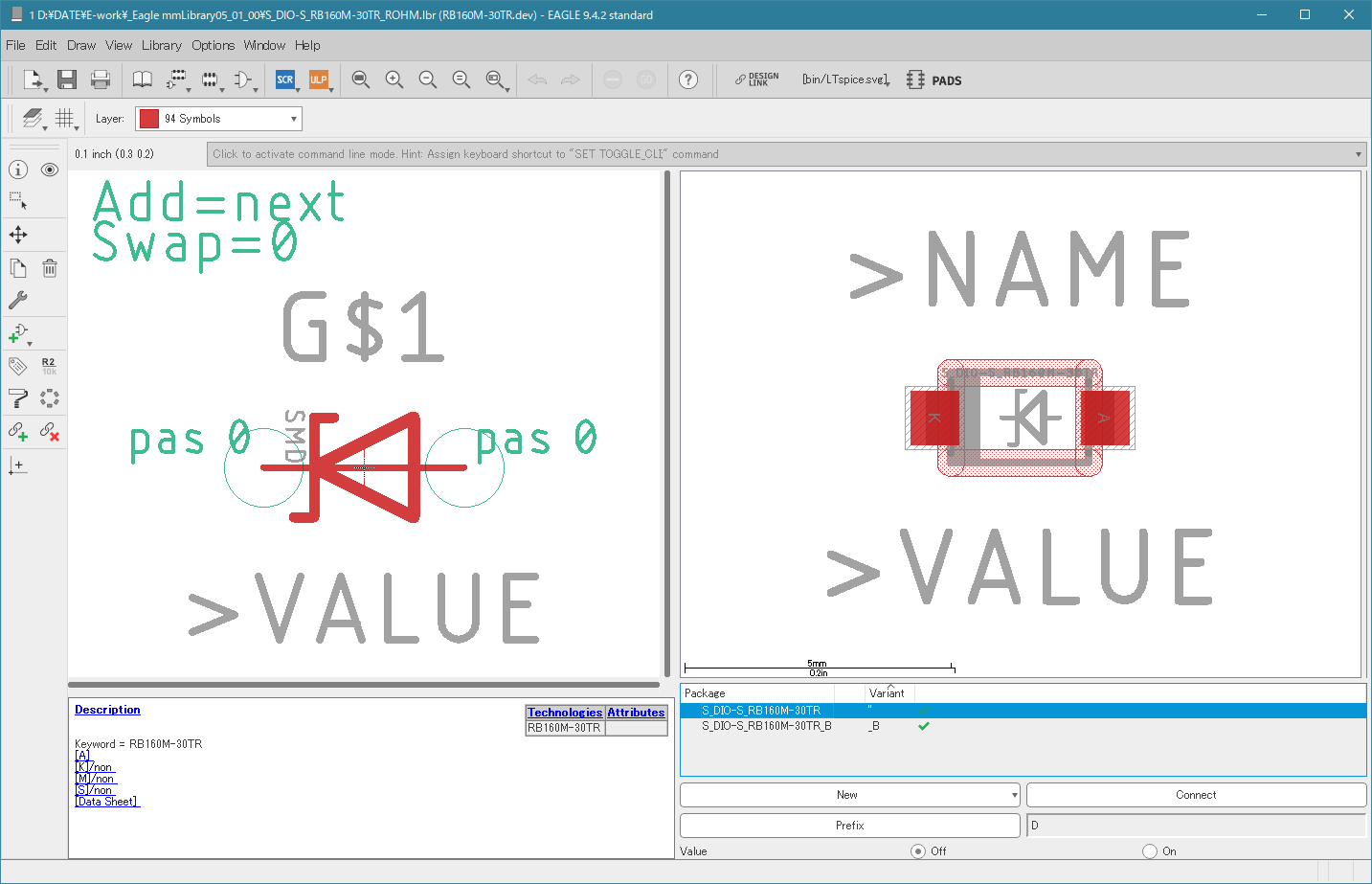Click the Zoom to fit icon
The width and height of the screenshot is (1372, 884).
click(x=360, y=79)
